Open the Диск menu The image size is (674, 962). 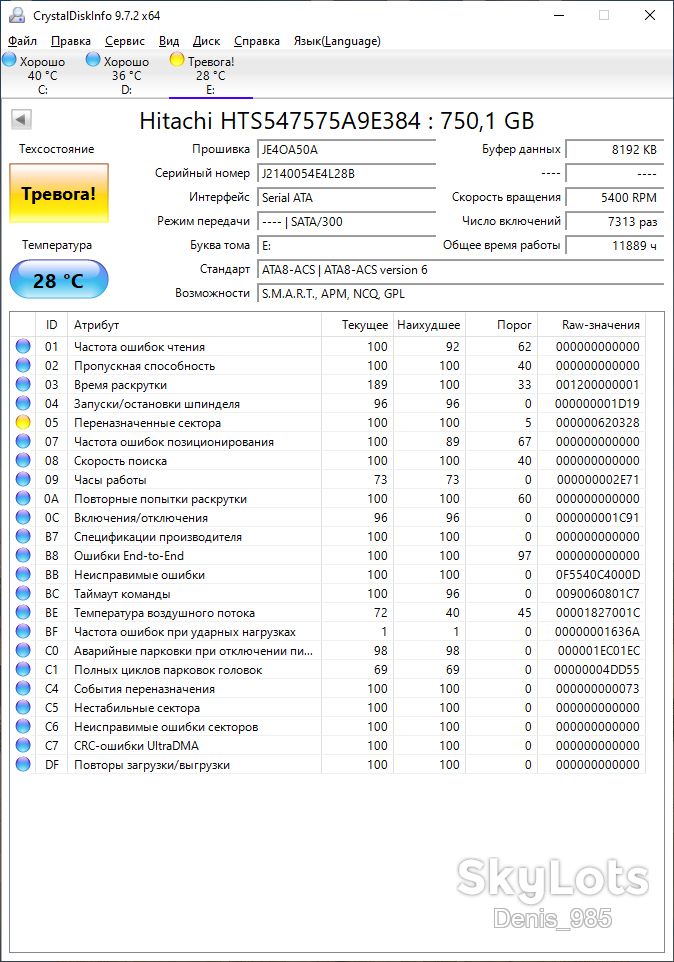tap(206, 41)
